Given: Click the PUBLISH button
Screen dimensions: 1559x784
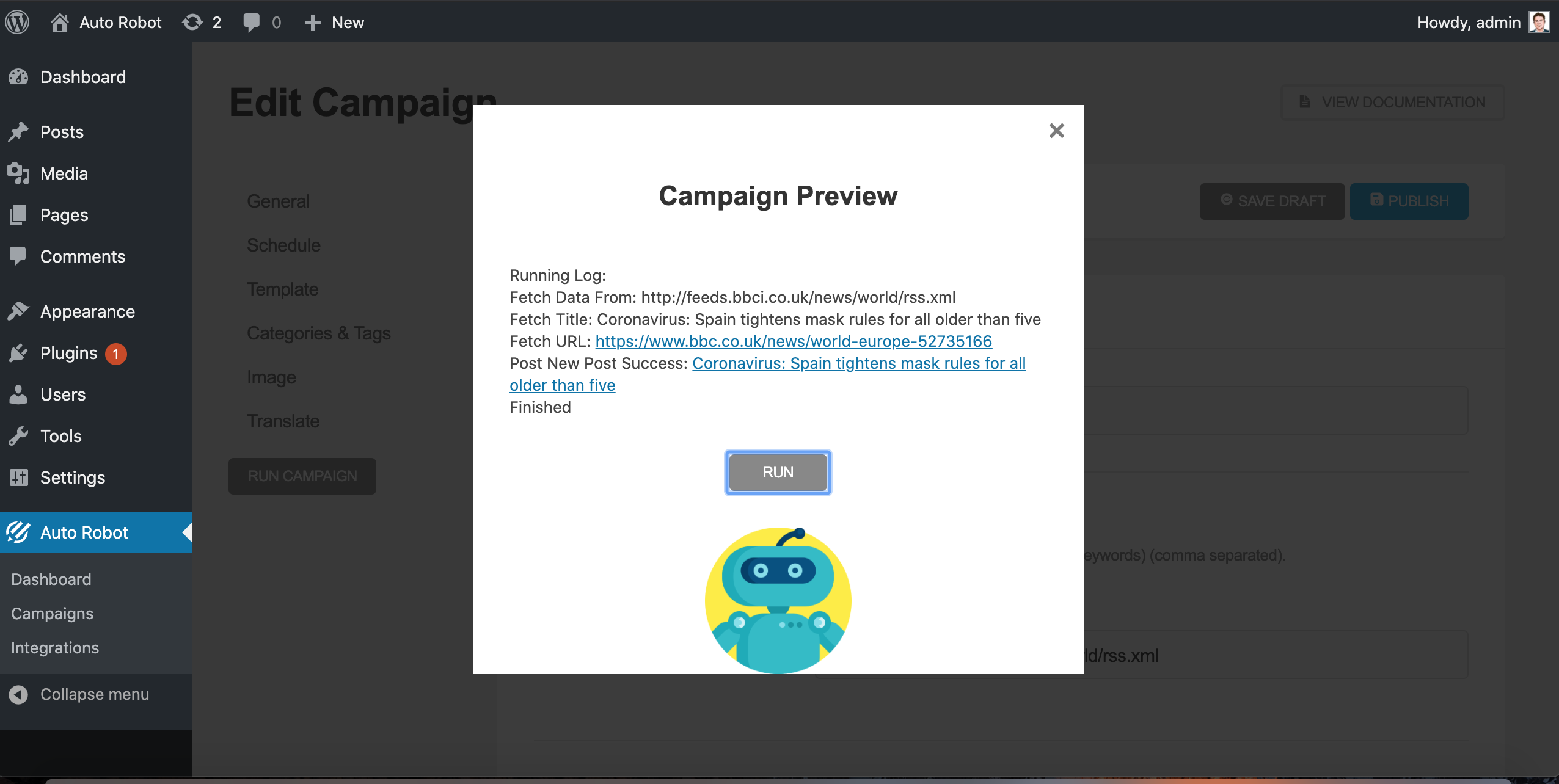Looking at the screenshot, I should coord(1409,201).
